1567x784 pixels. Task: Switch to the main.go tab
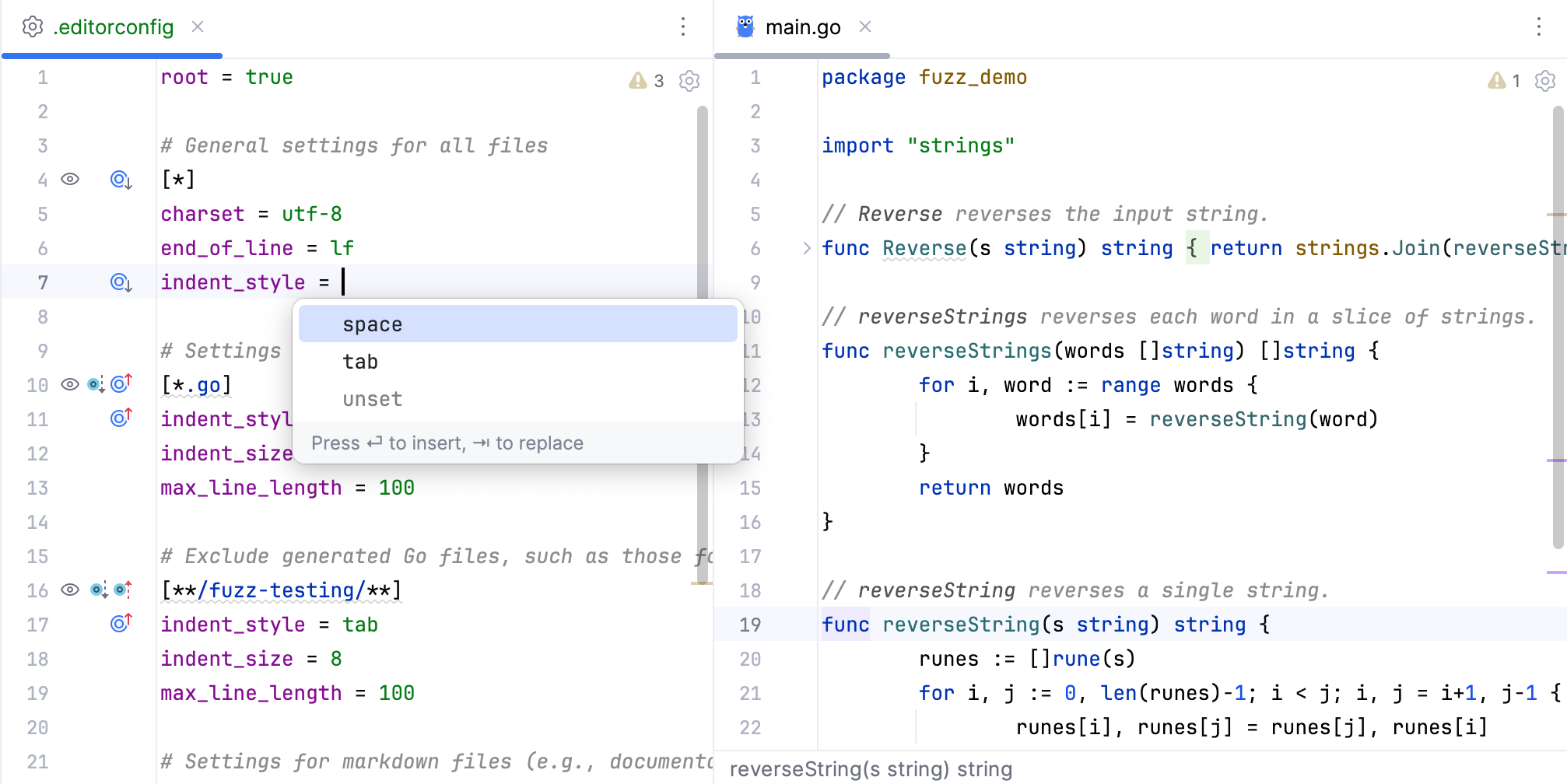click(802, 26)
